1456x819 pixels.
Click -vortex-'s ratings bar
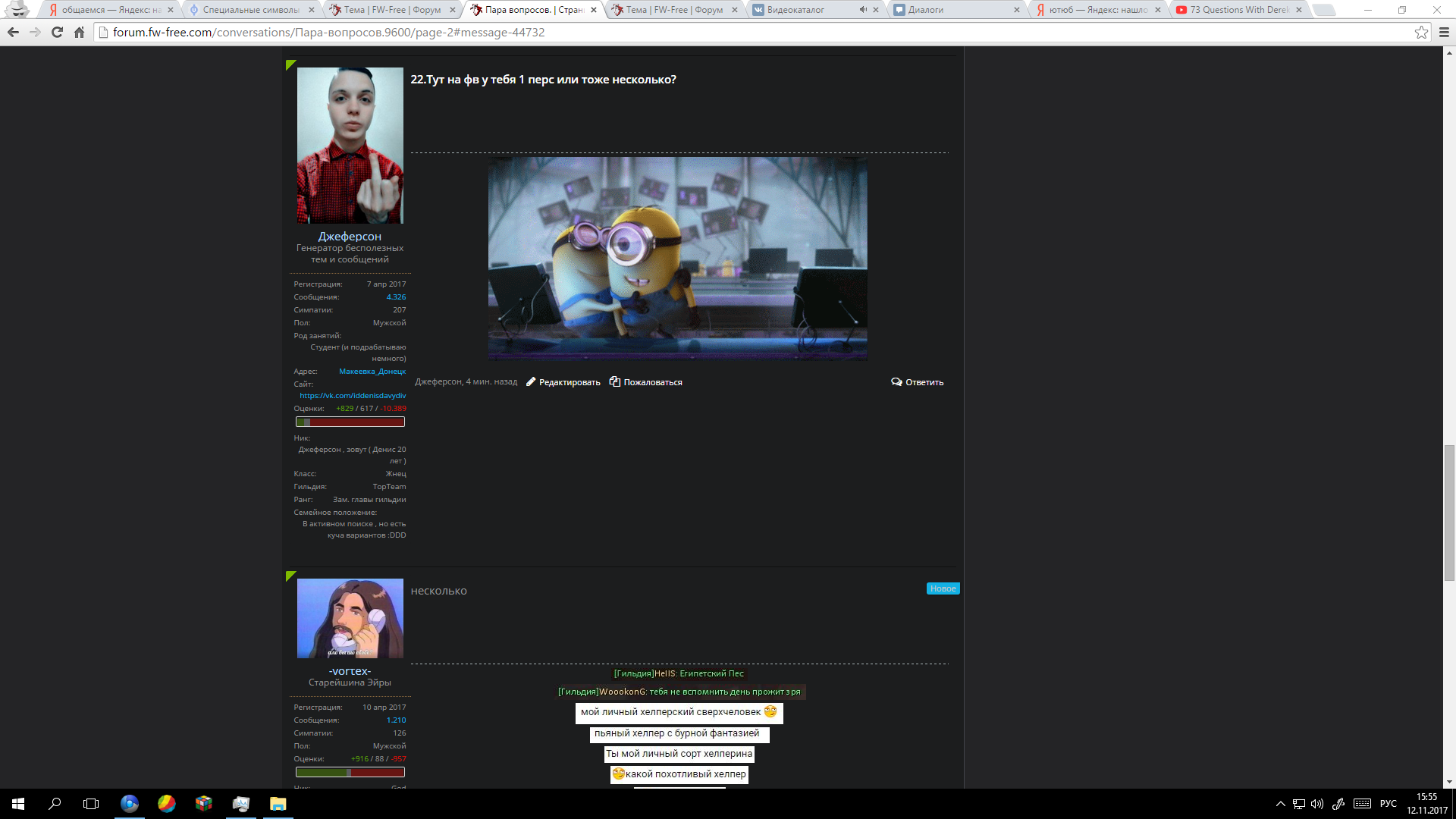click(350, 772)
